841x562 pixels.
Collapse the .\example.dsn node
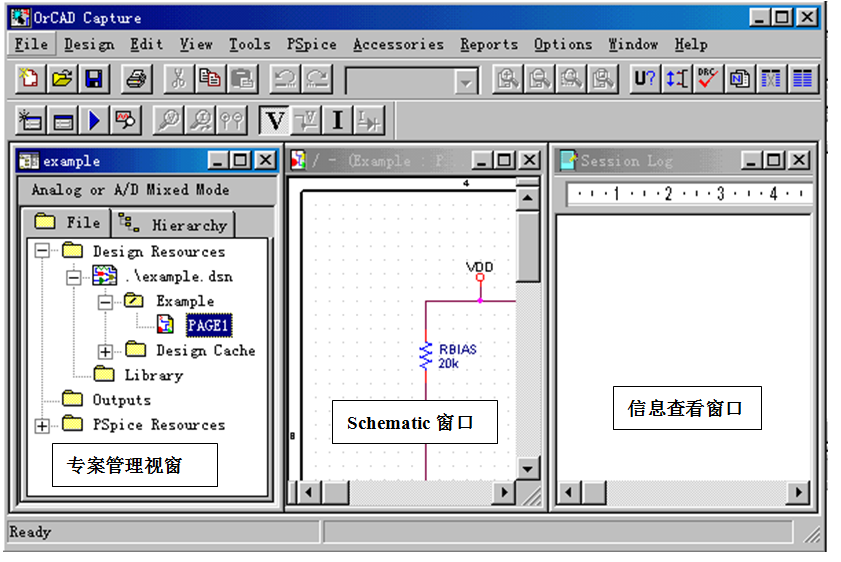pyautogui.click(x=73, y=277)
